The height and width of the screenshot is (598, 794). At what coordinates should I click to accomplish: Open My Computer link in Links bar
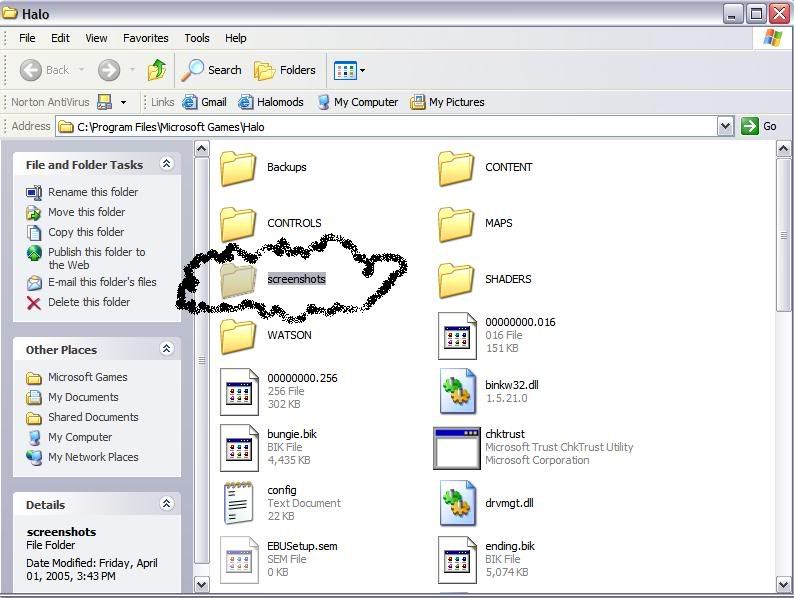[358, 102]
